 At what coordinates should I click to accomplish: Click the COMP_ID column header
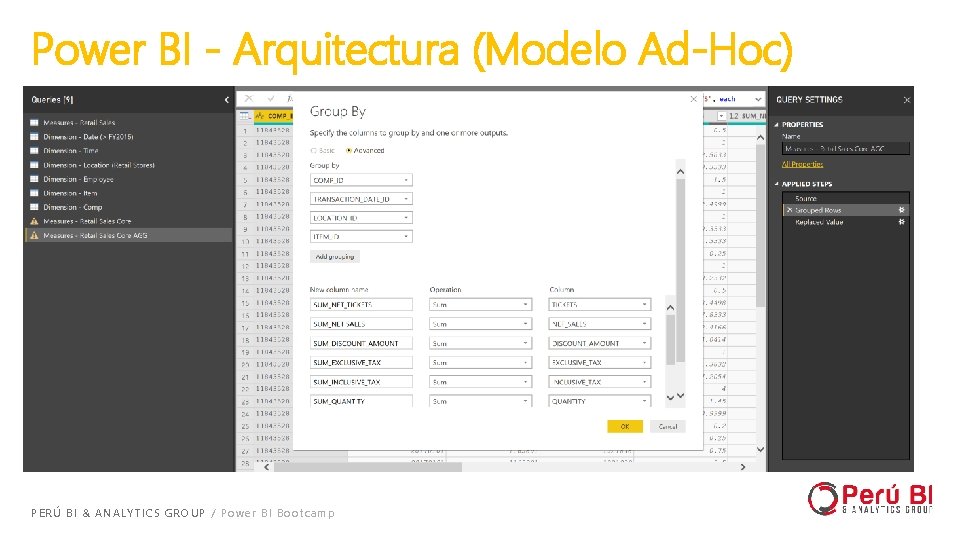tap(274, 116)
